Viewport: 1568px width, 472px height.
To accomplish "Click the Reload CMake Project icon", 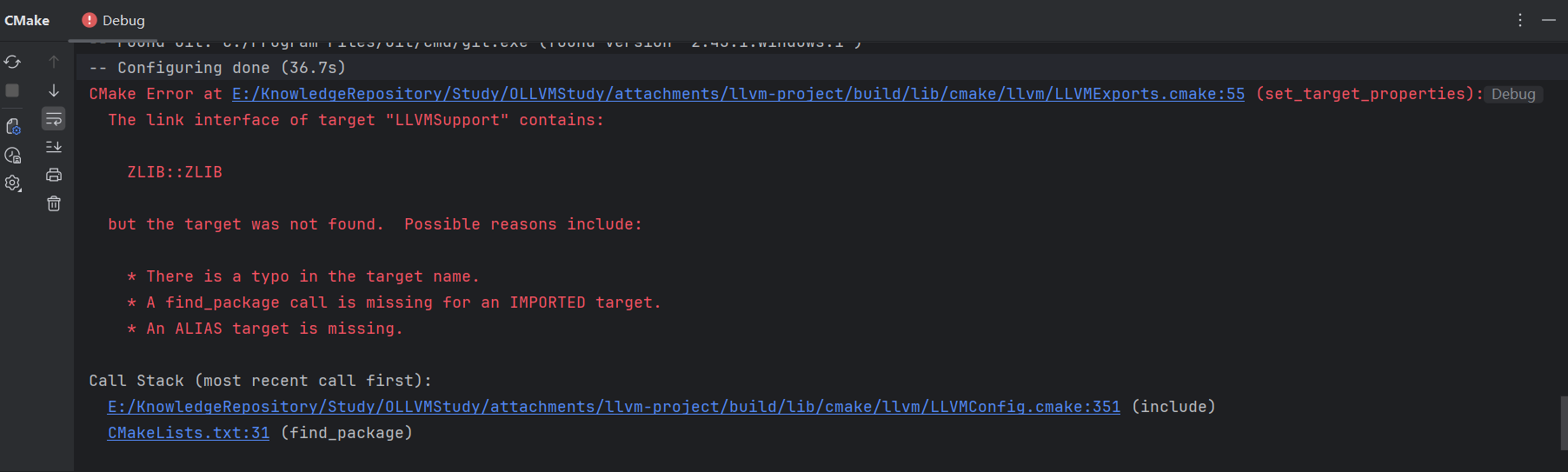I will click(x=12, y=62).
